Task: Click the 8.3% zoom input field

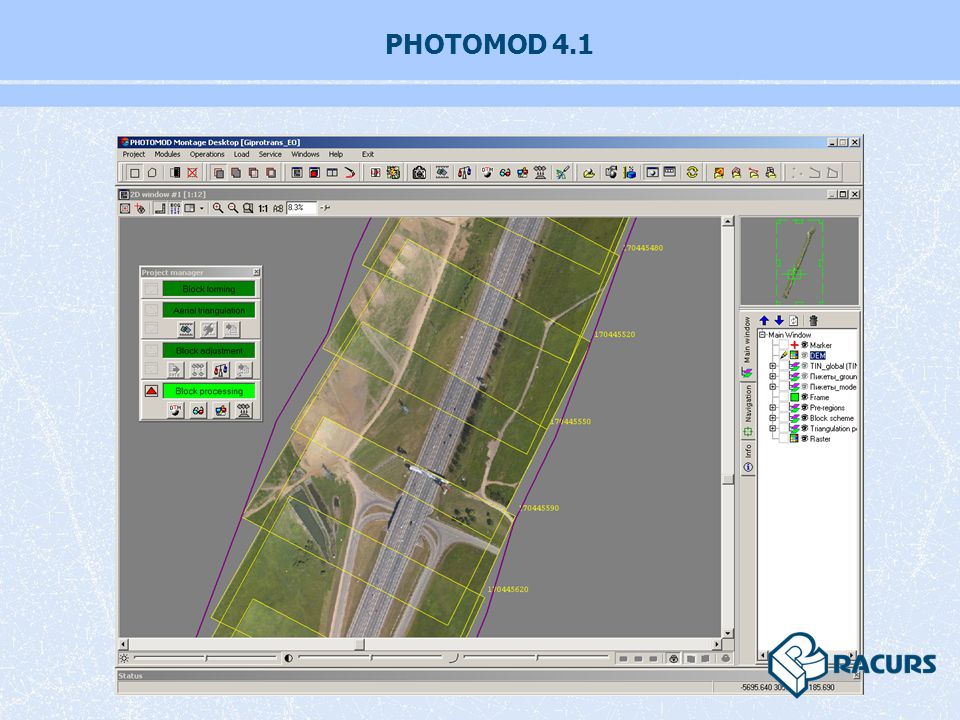Action: [x=301, y=208]
